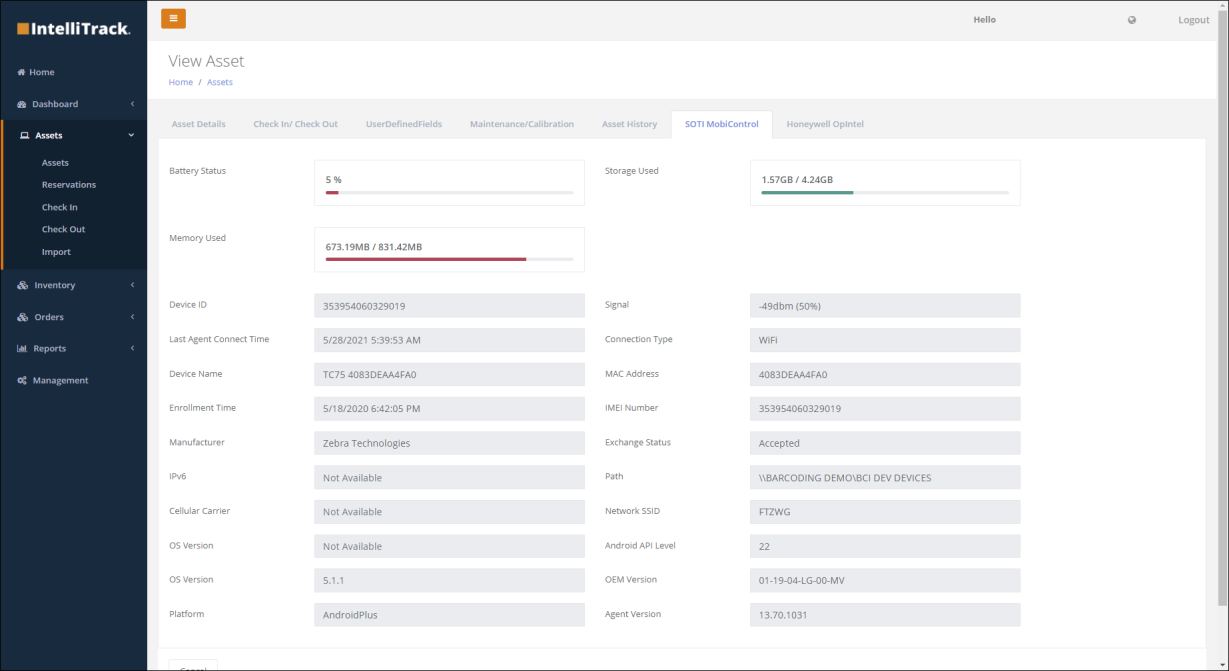Click the Dashboard gauge icon
The image size is (1229, 671).
(22, 104)
